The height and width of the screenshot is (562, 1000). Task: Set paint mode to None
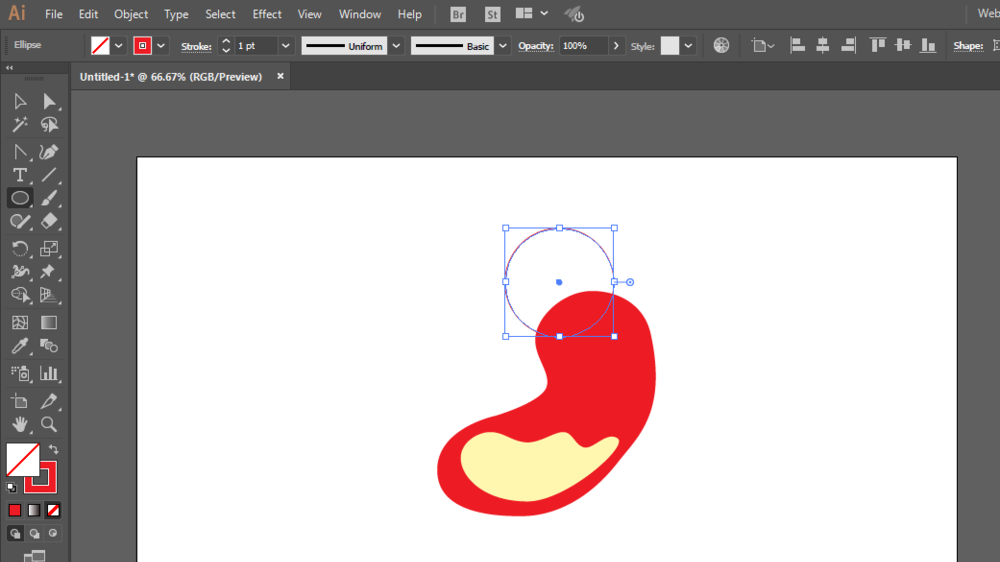(x=54, y=510)
